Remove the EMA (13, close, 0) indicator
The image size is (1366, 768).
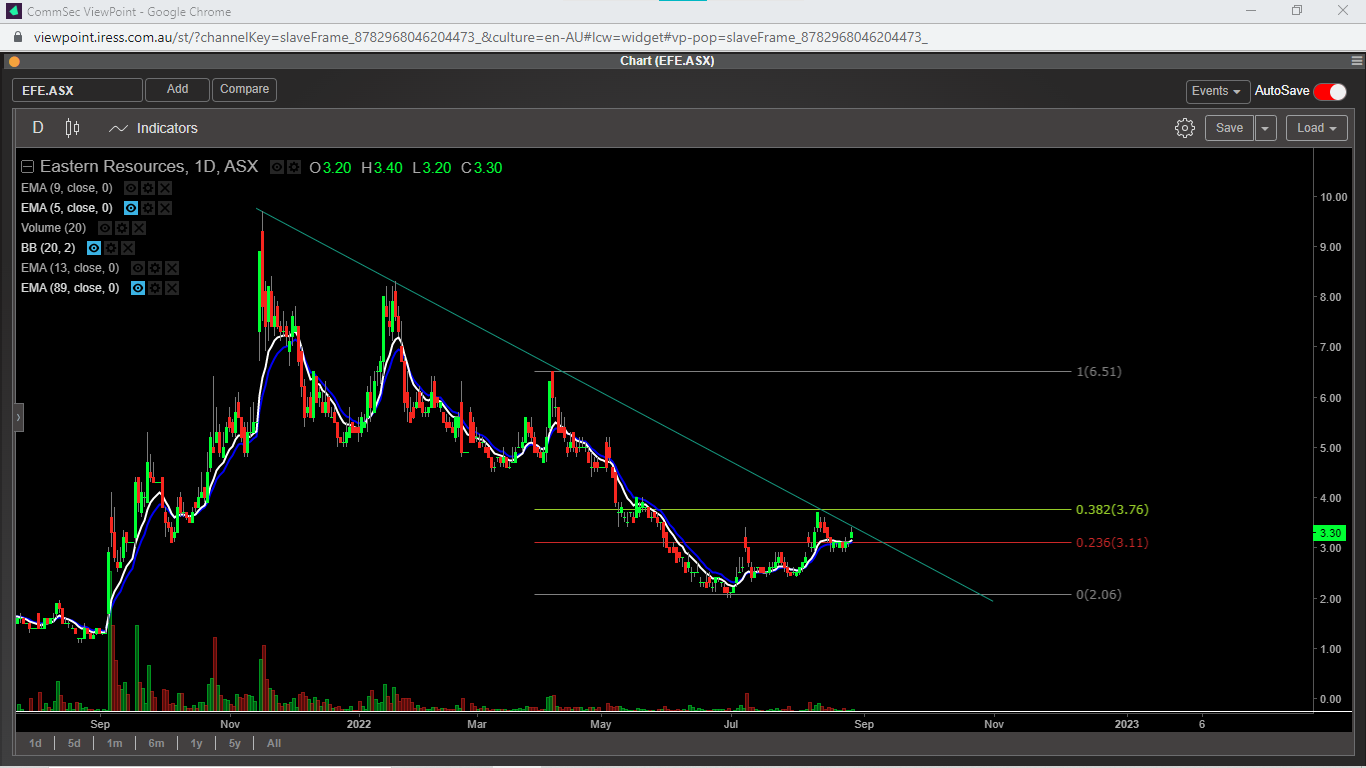[172, 268]
